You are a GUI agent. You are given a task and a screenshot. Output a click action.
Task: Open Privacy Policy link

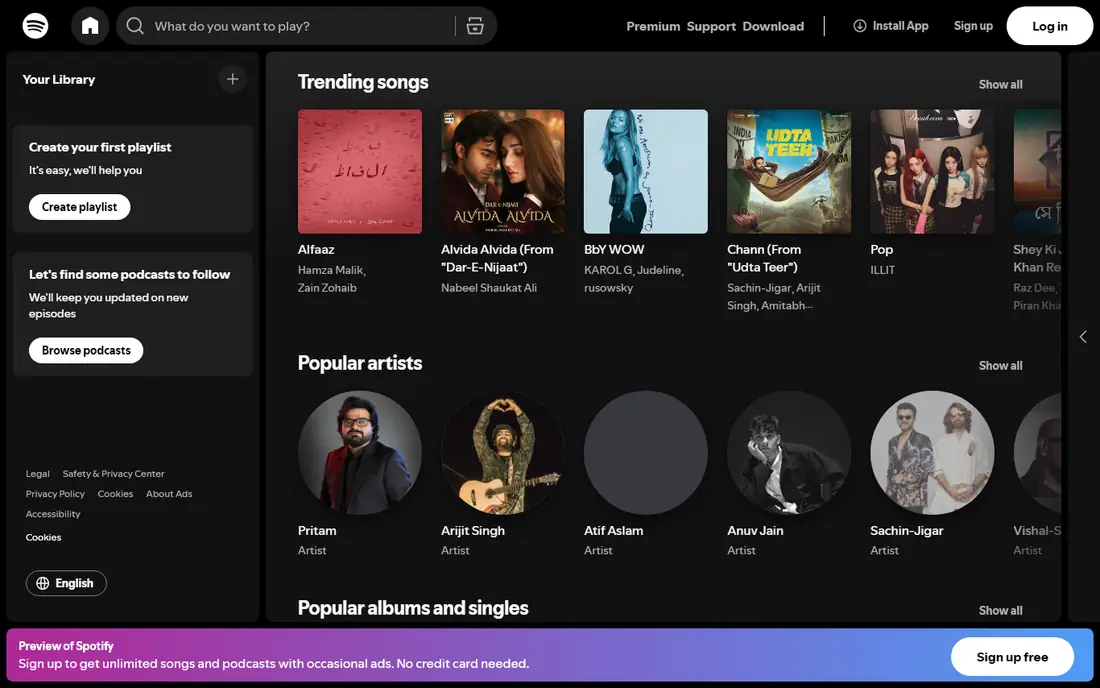click(x=55, y=494)
